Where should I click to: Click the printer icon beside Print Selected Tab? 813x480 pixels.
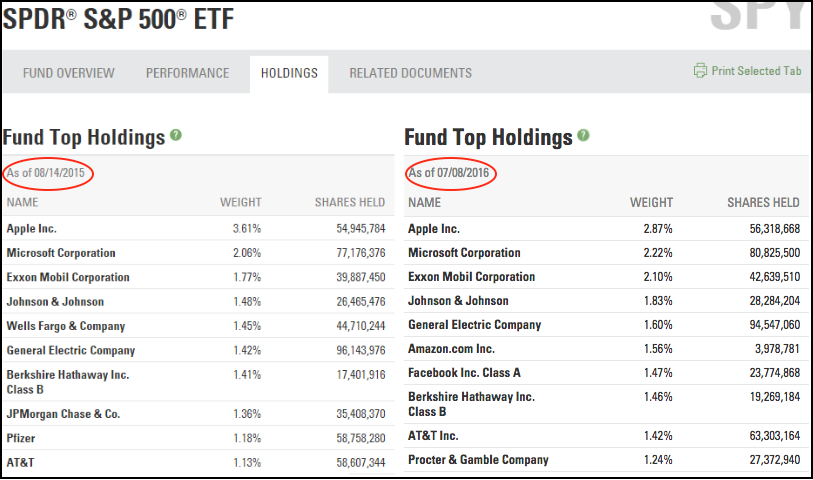pos(700,72)
